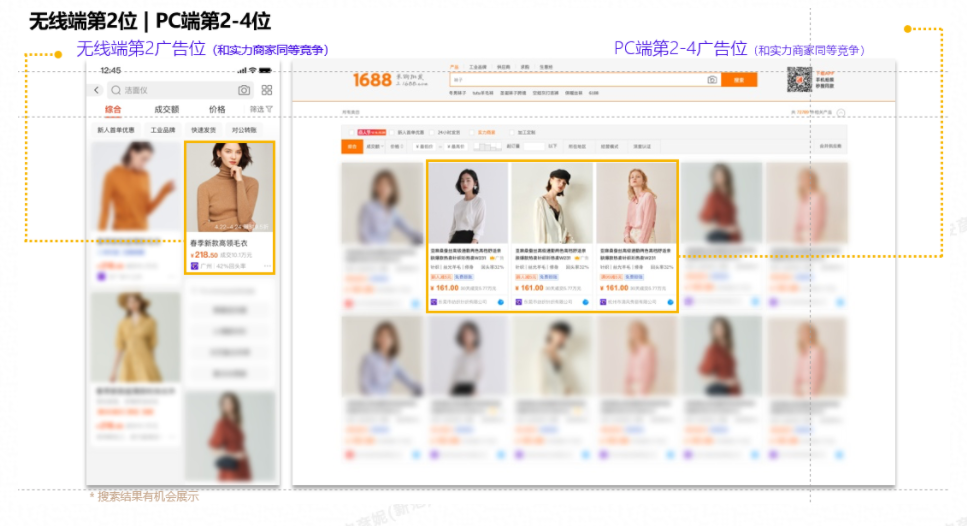The image size is (967, 526).
Task: Open the 深度认证 dropdown
Action: pyautogui.click(x=641, y=147)
